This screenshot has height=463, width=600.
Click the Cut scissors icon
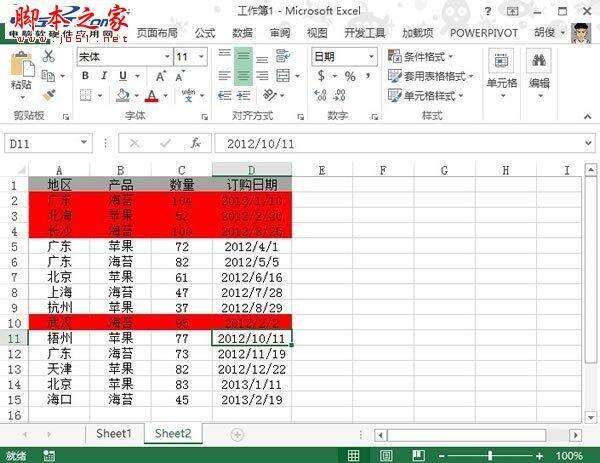tap(48, 56)
